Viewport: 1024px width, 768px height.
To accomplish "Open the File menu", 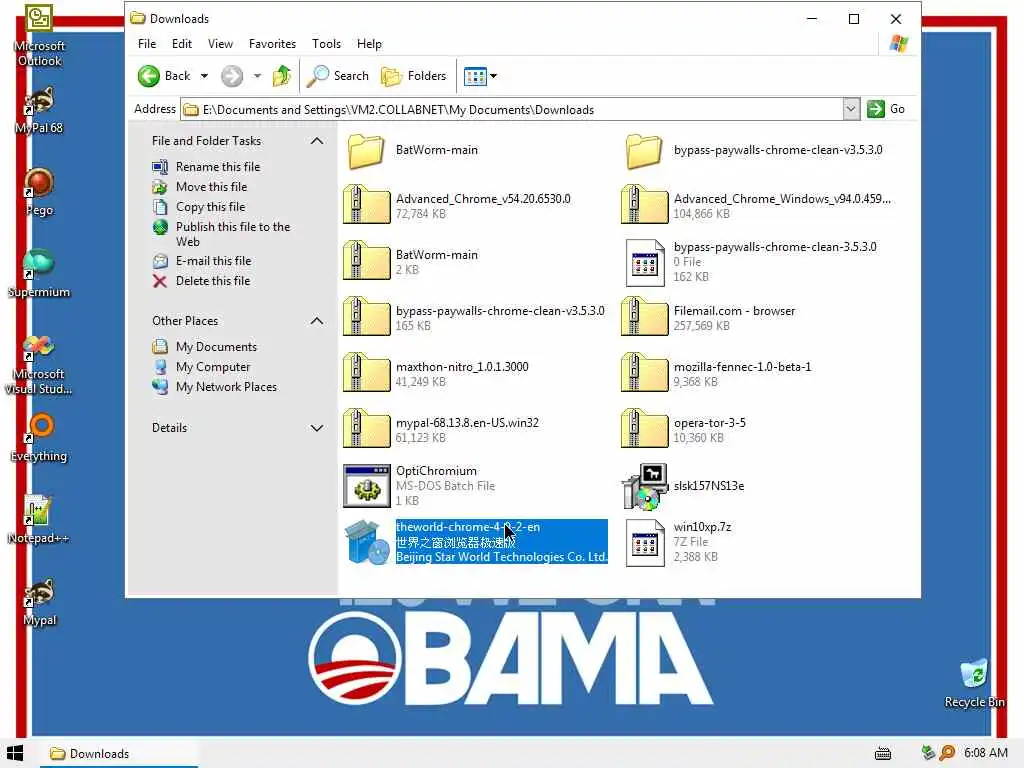I will (x=147, y=44).
